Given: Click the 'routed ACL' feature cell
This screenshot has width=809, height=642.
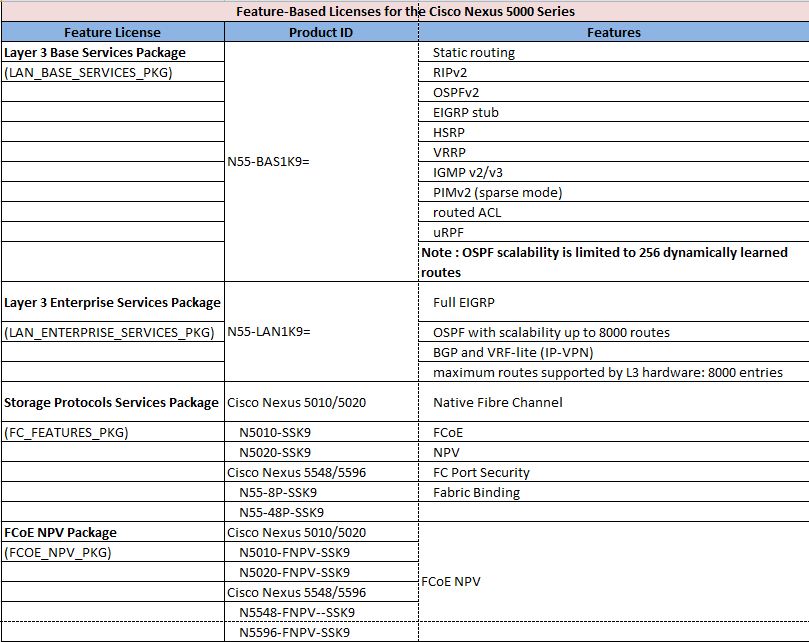Looking at the screenshot, I should [613, 212].
